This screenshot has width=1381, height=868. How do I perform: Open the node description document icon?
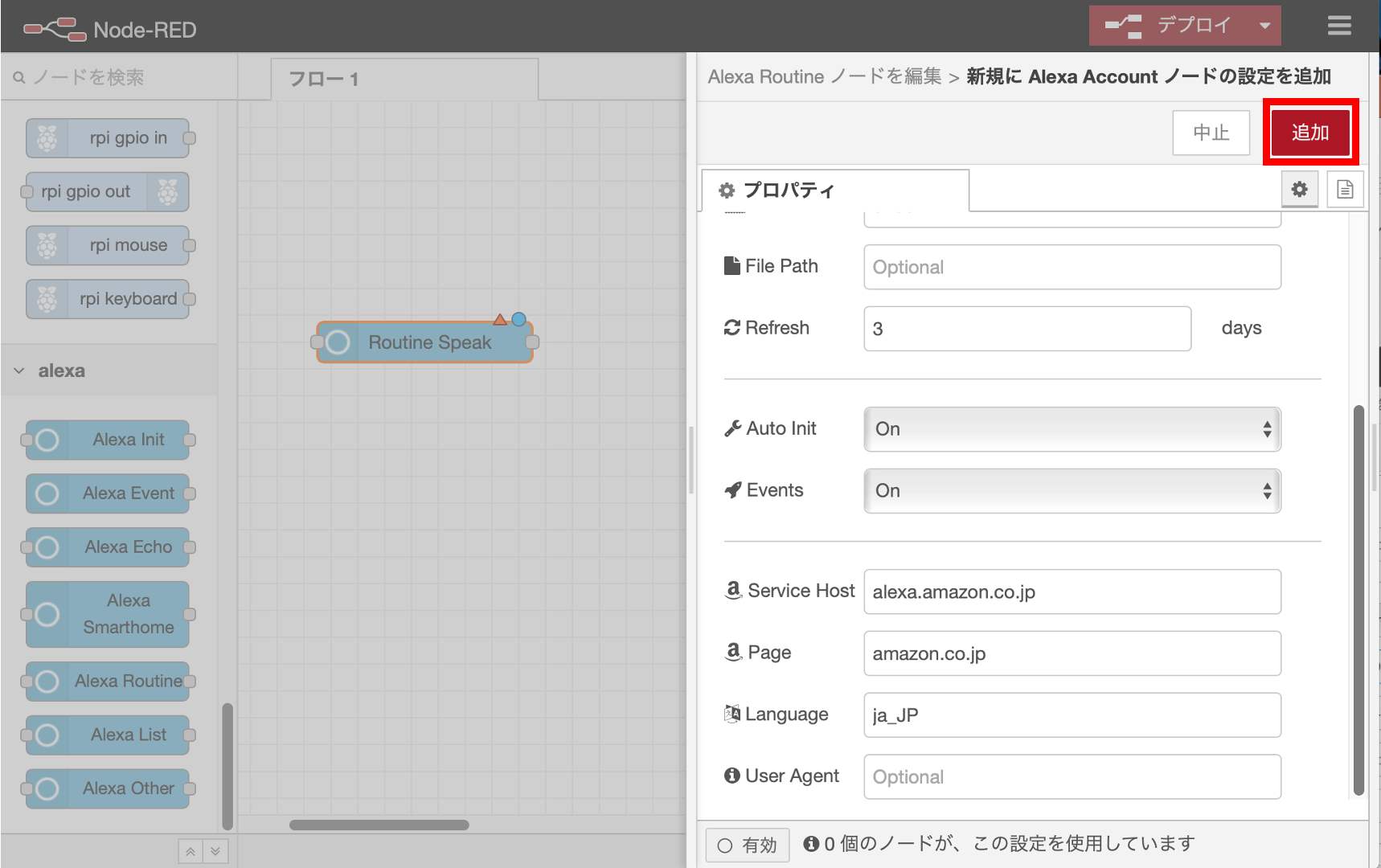click(1345, 190)
